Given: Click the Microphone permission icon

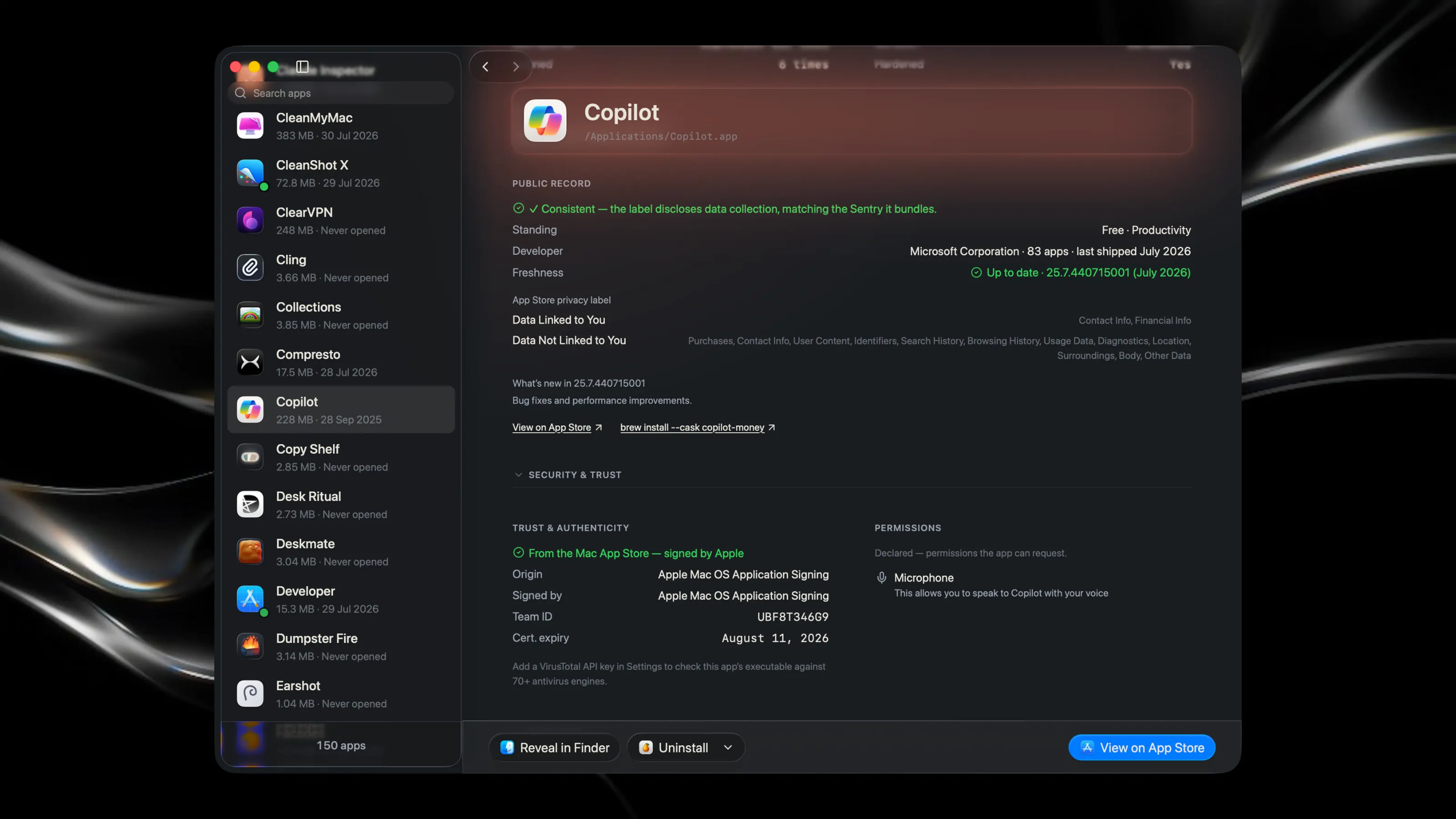Looking at the screenshot, I should [x=881, y=578].
